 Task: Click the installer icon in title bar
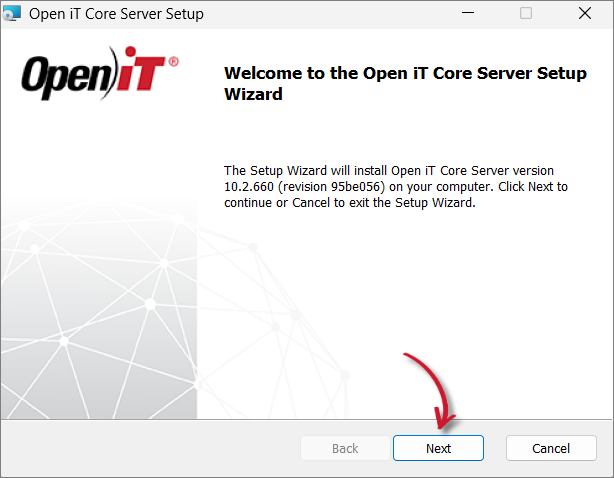(x=12, y=14)
